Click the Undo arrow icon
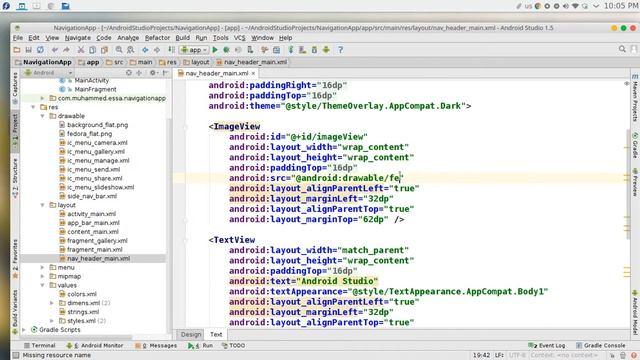 pyautogui.click(x=55, y=50)
